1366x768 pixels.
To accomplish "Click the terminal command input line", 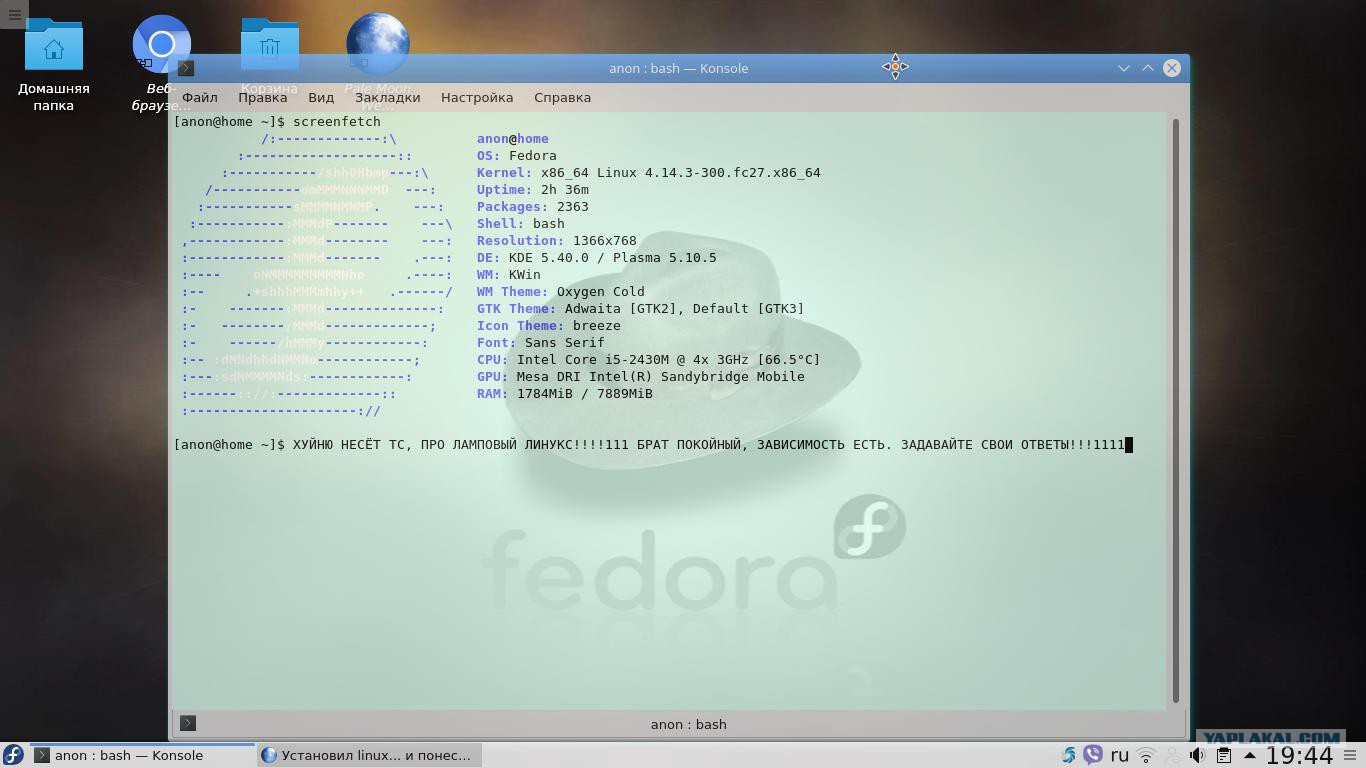I will click(x=653, y=445).
